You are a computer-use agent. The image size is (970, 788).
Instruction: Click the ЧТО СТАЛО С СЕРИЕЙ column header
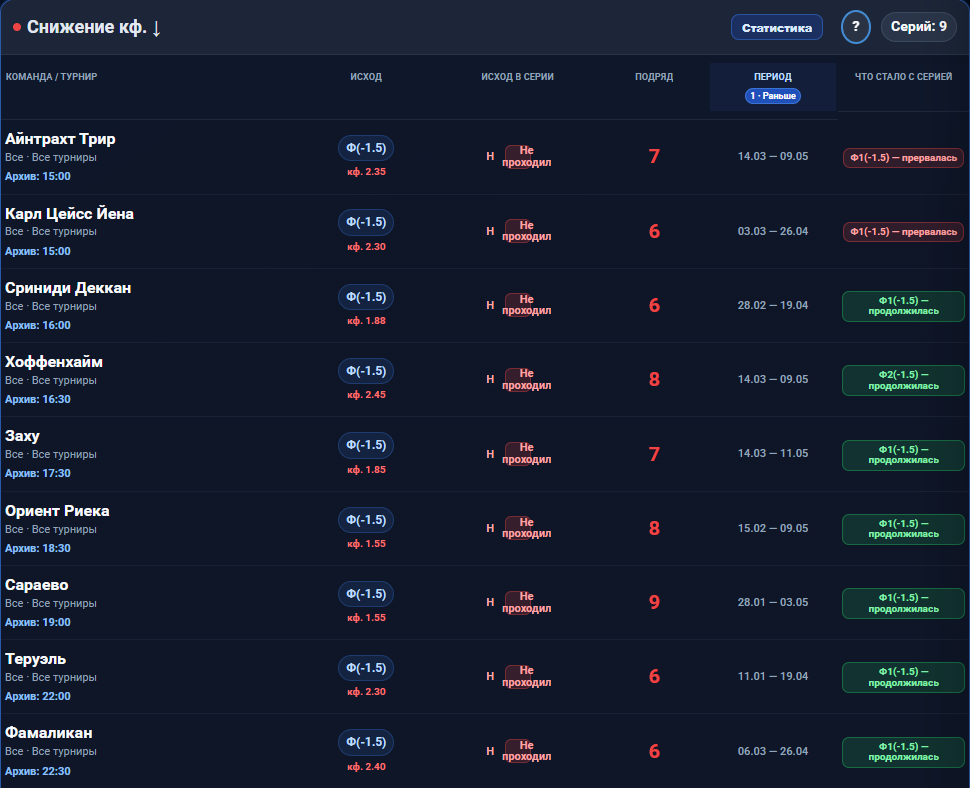[x=903, y=77]
